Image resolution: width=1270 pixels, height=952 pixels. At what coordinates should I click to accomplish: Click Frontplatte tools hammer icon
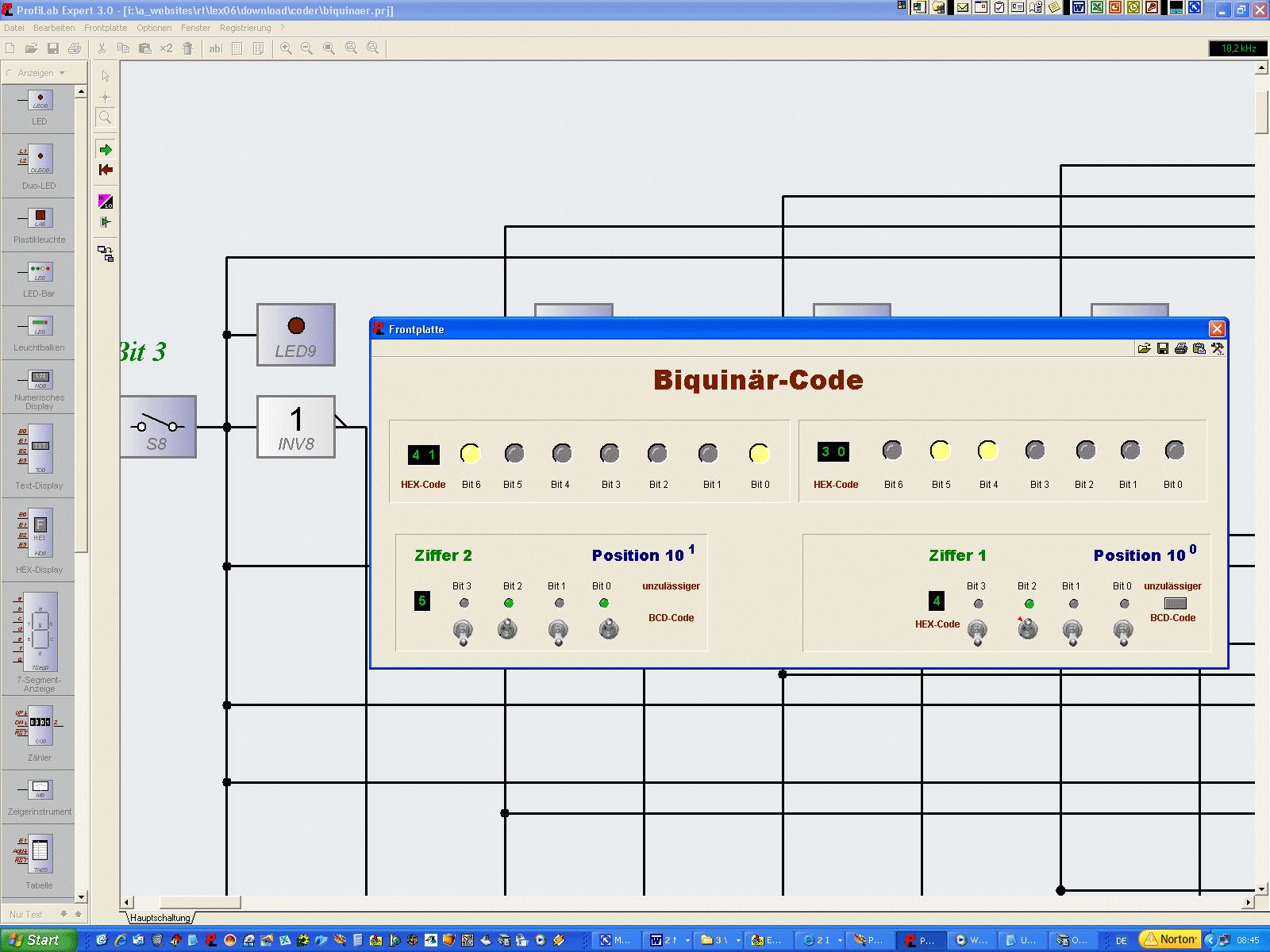pyautogui.click(x=1218, y=348)
